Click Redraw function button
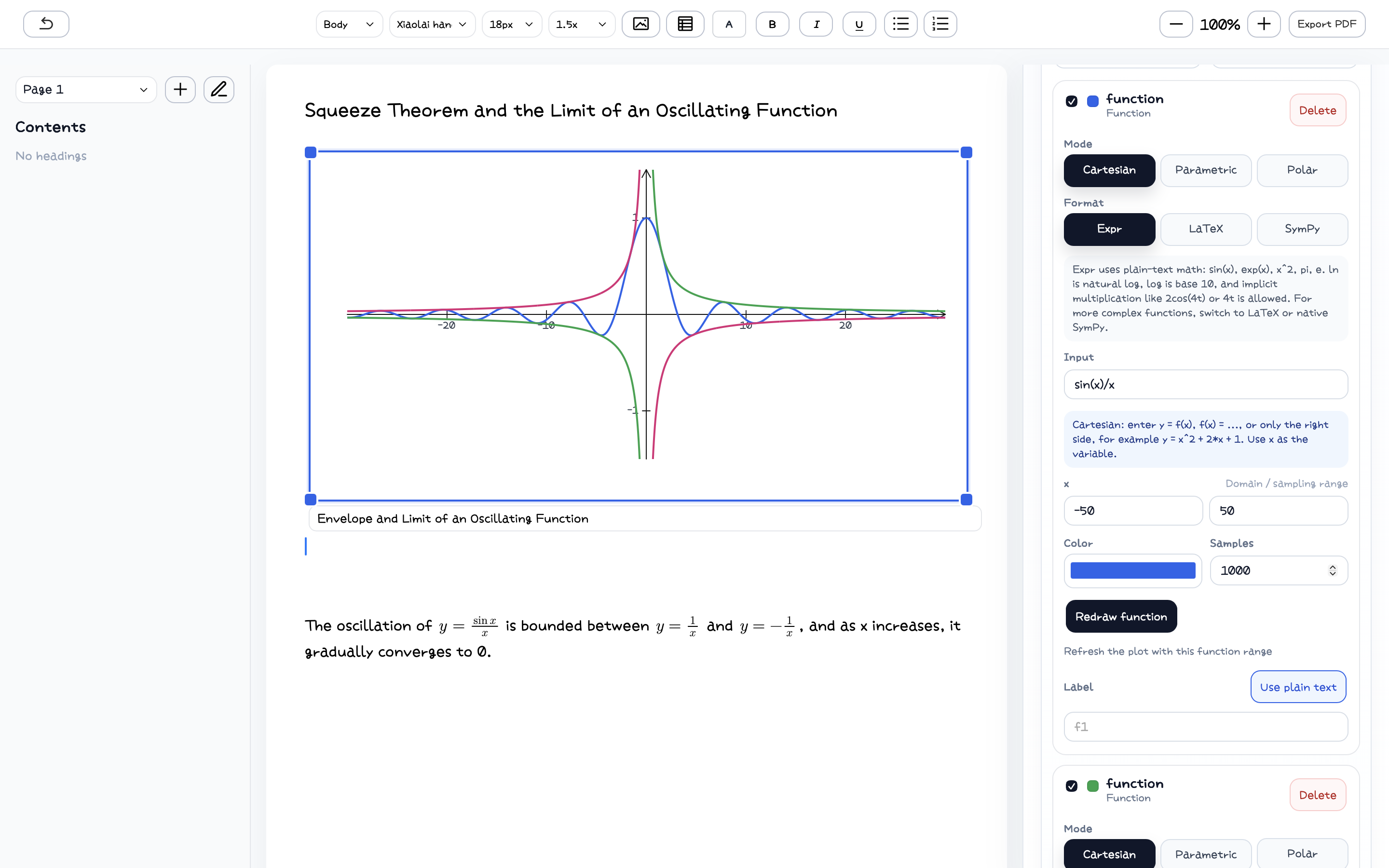The image size is (1389, 868). 1121,617
